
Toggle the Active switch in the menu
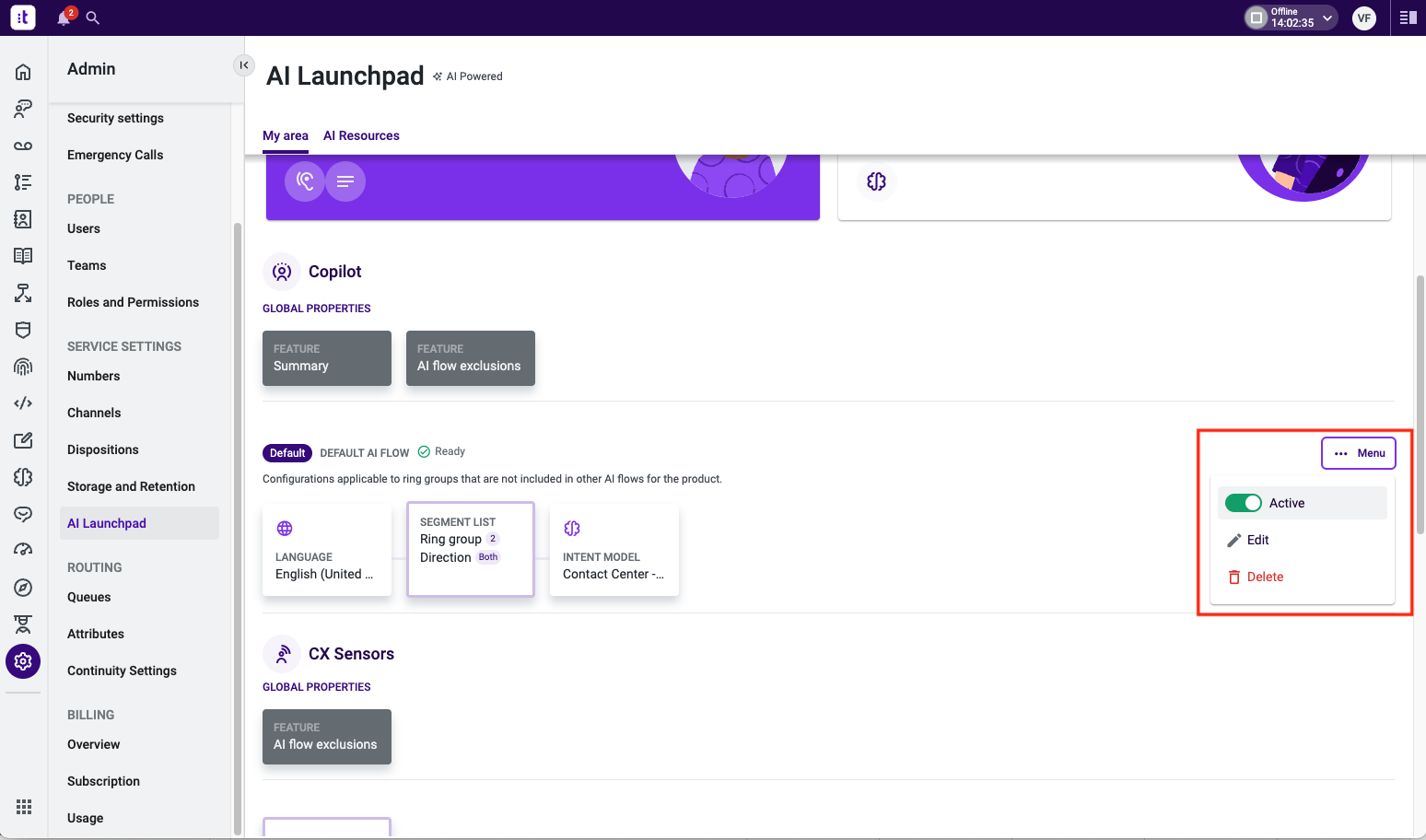pyautogui.click(x=1244, y=503)
